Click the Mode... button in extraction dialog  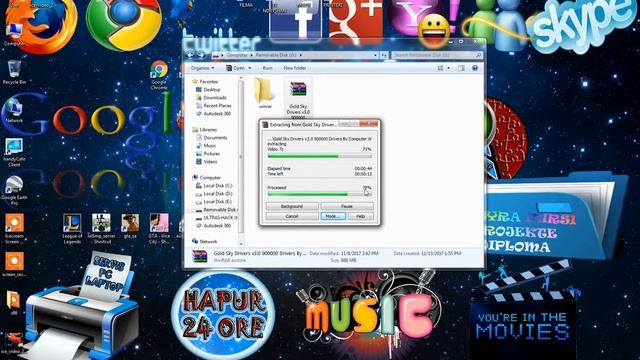333,216
